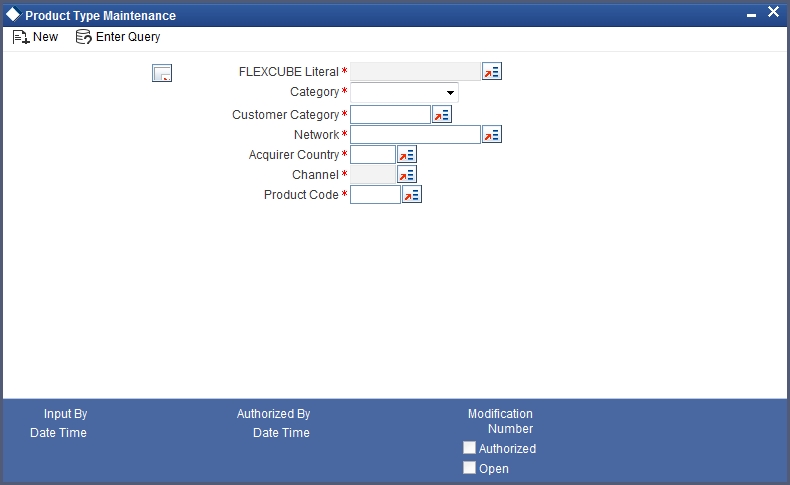Open the Customer Category lookup list icon
Screen dimensions: 790x485
click(442, 114)
